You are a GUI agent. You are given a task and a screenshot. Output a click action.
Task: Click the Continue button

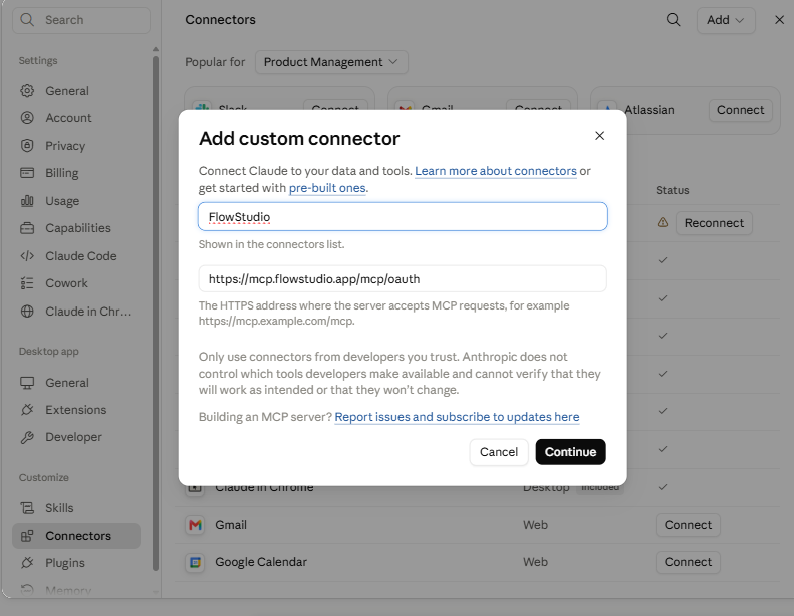tap(570, 452)
